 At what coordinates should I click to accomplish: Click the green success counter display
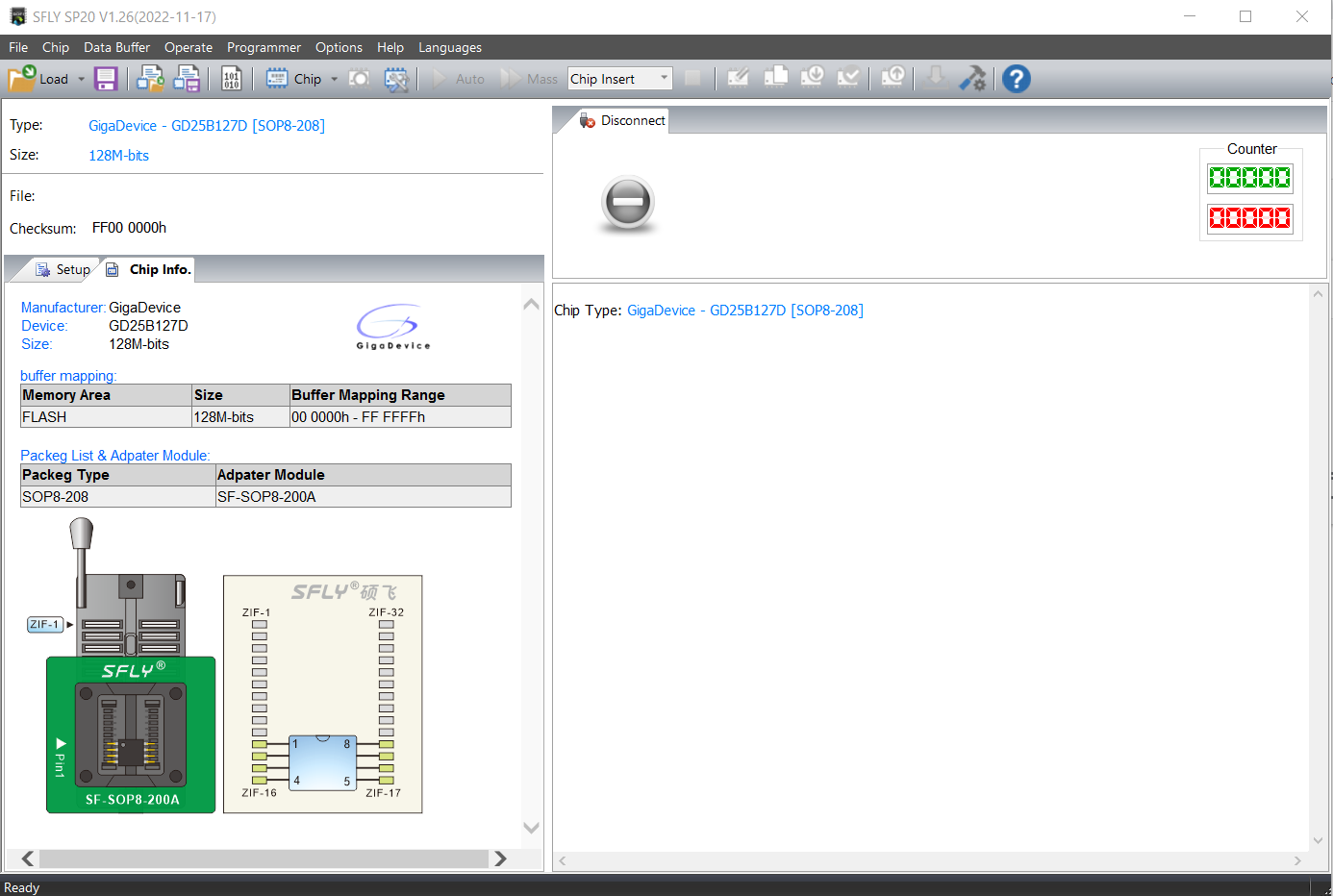click(1250, 178)
